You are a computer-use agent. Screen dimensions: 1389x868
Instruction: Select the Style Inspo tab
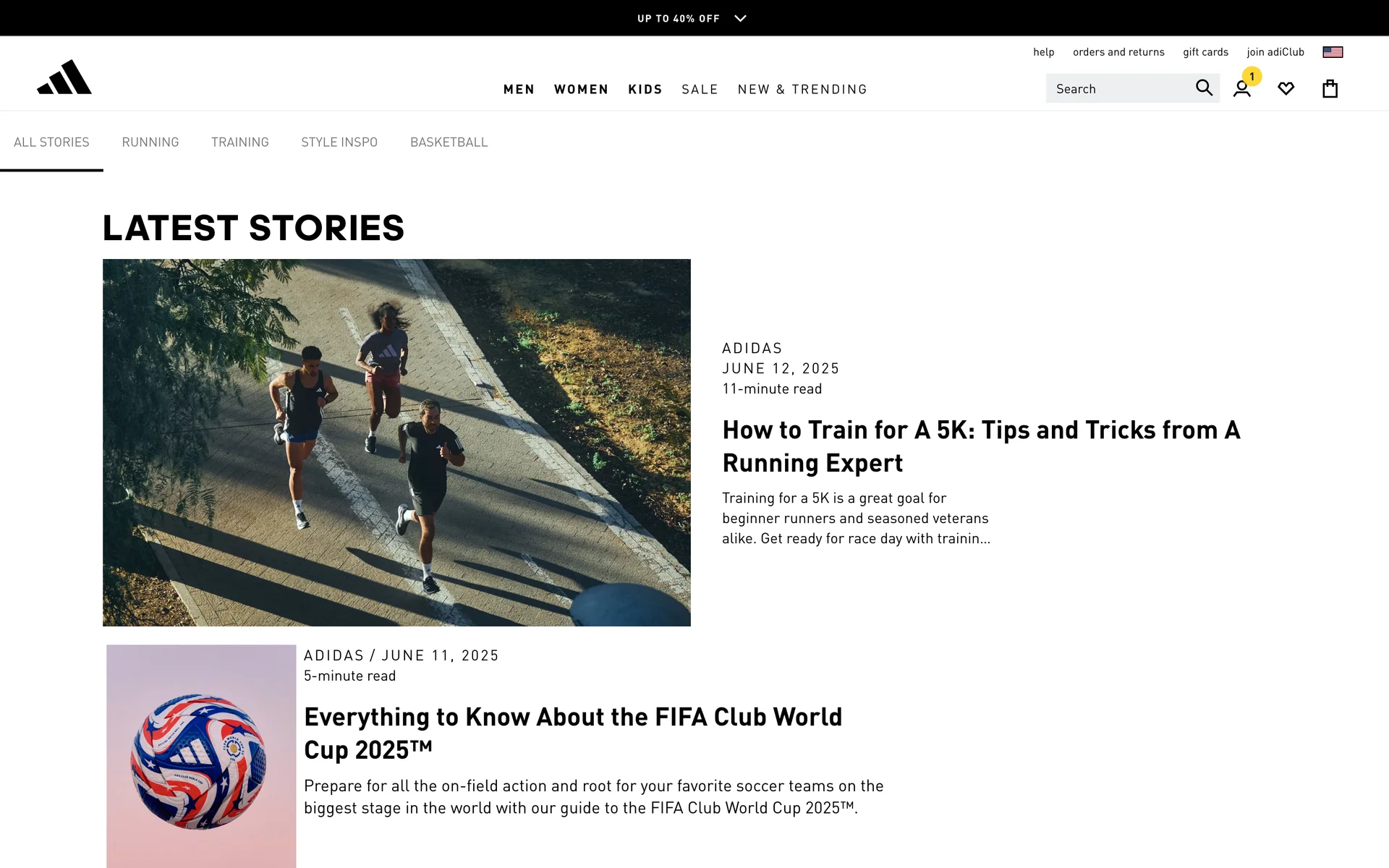(339, 142)
